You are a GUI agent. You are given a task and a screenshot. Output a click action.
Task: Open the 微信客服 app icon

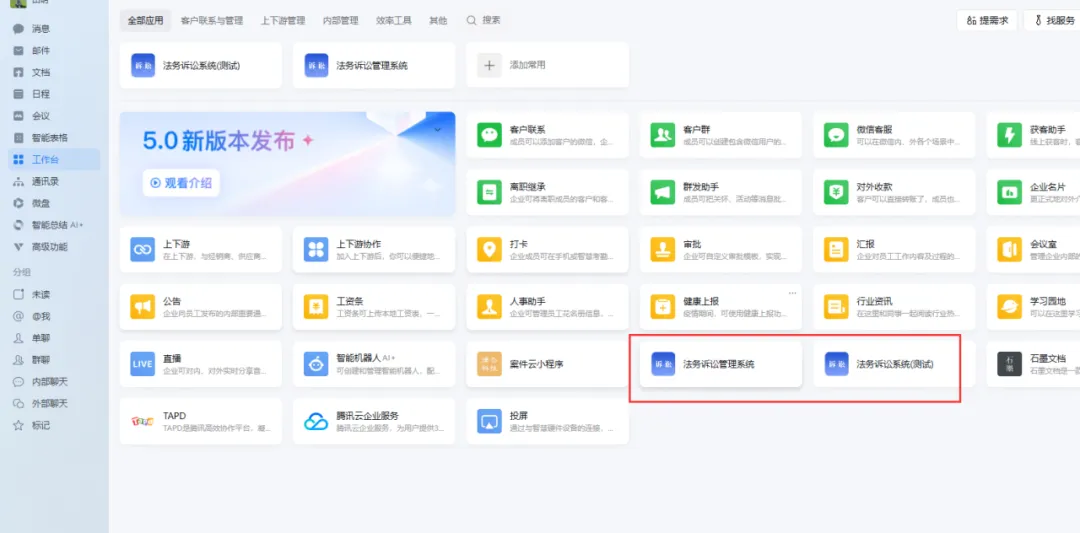(x=836, y=135)
